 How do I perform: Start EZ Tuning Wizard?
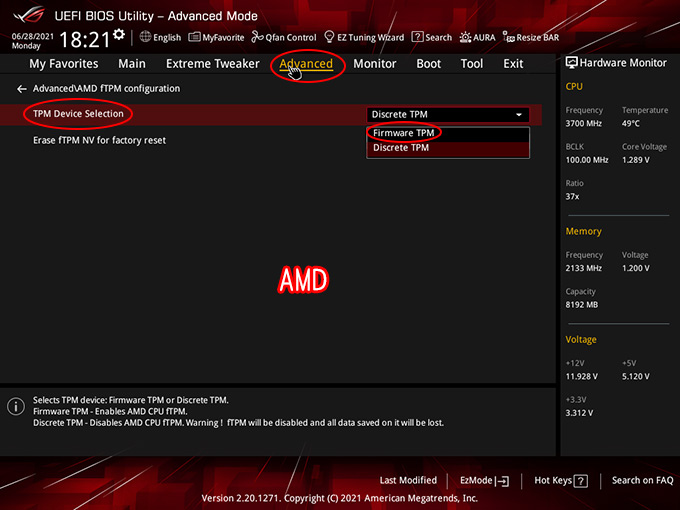[x=364, y=37]
